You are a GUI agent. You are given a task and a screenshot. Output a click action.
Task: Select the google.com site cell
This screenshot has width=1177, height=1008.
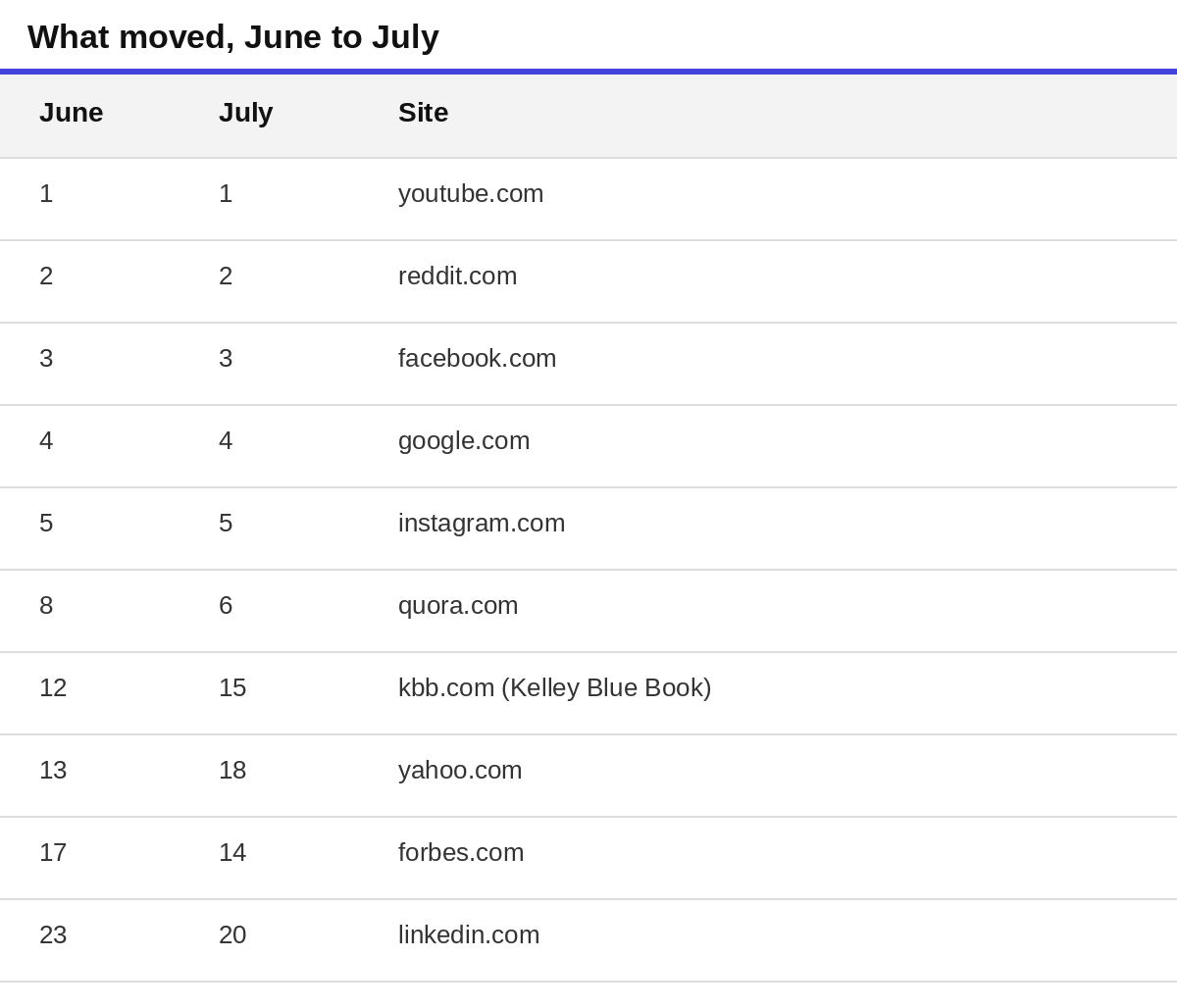tap(464, 441)
